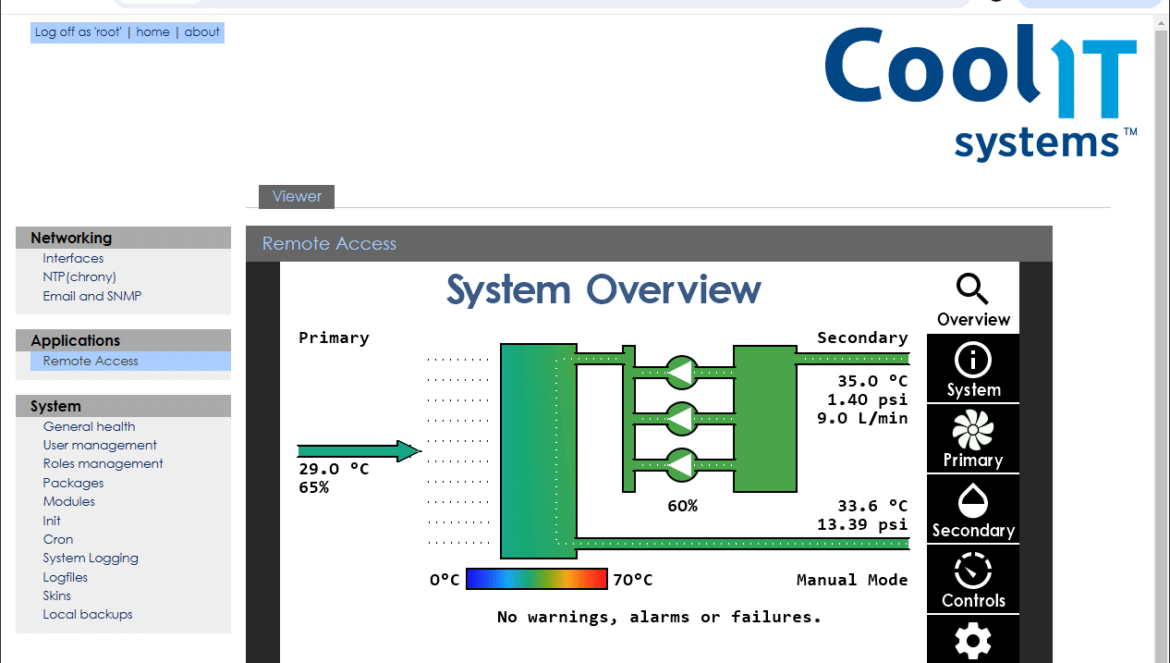The image size is (1170, 663).
Task: Open Local backups page
Action: (x=87, y=615)
